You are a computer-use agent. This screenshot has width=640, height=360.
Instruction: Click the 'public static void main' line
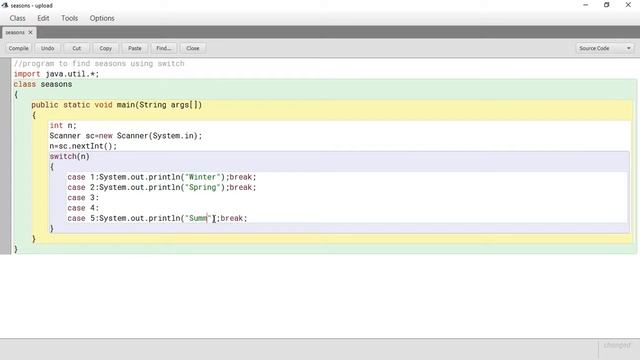(x=117, y=105)
